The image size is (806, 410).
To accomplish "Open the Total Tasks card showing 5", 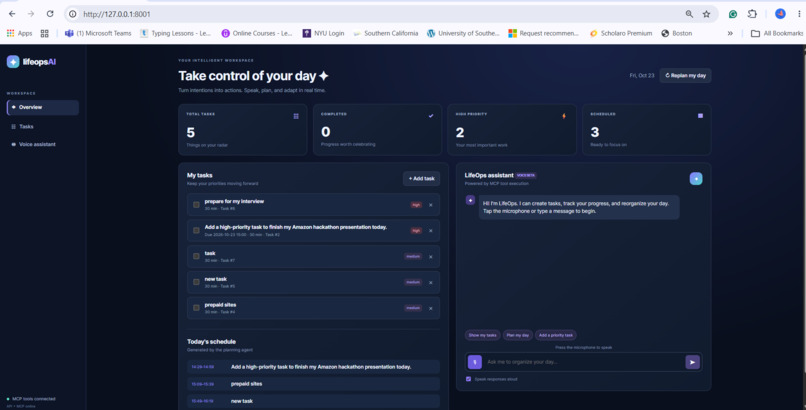I will 243,129.
